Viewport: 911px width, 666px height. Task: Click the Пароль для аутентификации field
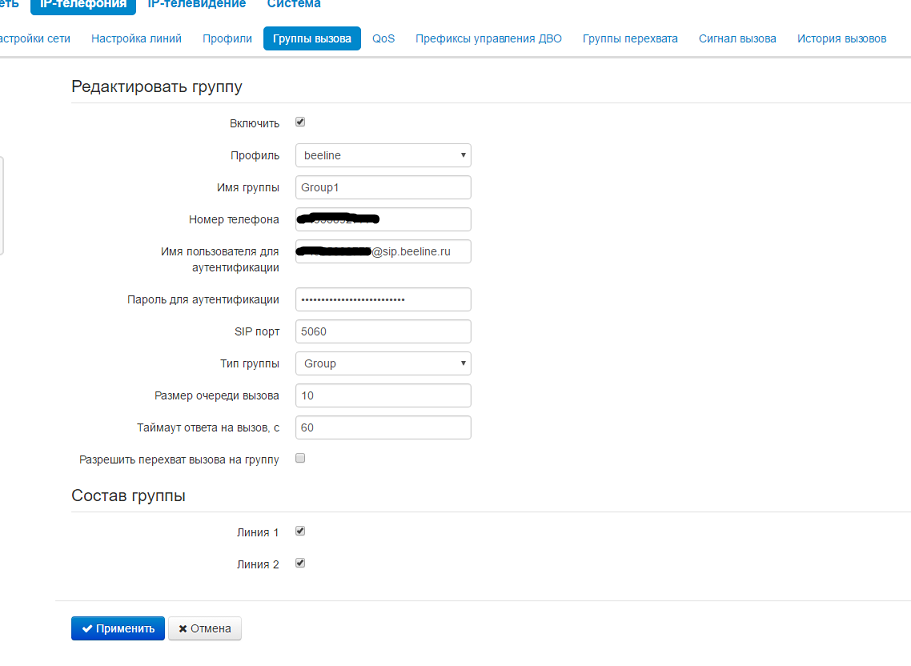click(x=383, y=299)
